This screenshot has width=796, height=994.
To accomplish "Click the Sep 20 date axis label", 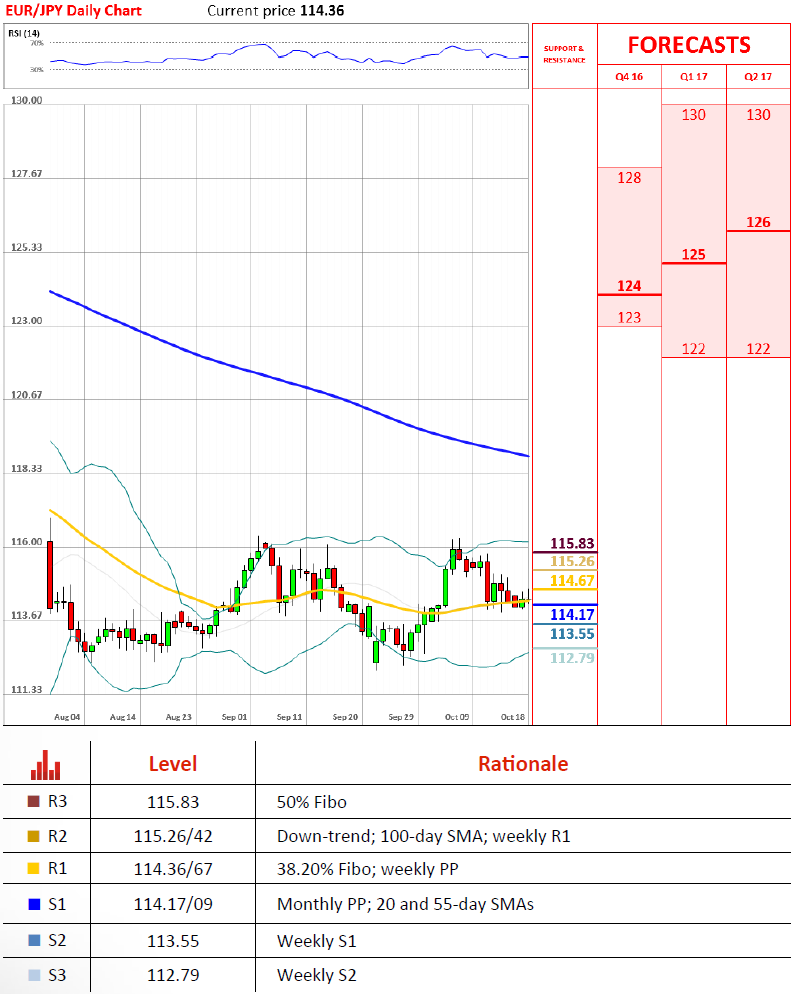I will 345,717.
